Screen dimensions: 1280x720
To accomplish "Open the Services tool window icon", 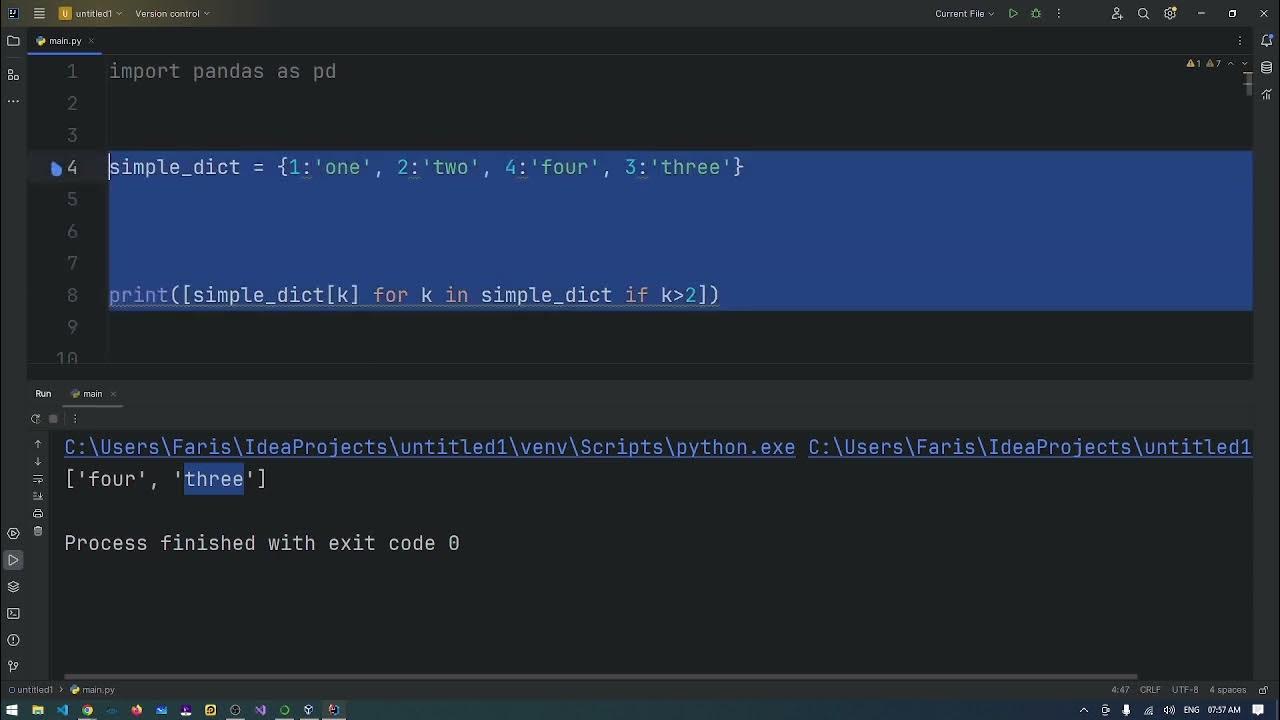I will point(13,534).
